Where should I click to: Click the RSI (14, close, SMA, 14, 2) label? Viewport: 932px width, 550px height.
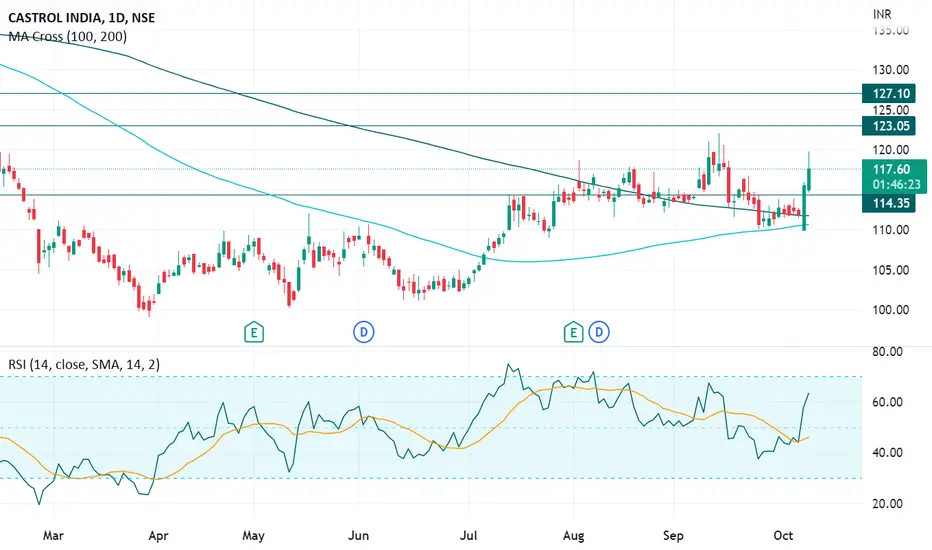[x=84, y=364]
